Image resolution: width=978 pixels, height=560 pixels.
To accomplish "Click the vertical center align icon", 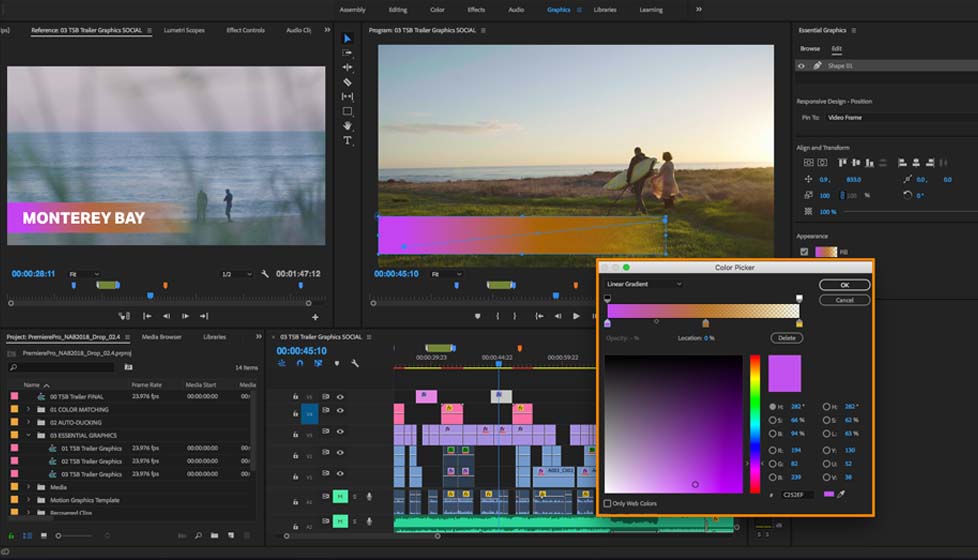I will coord(856,163).
